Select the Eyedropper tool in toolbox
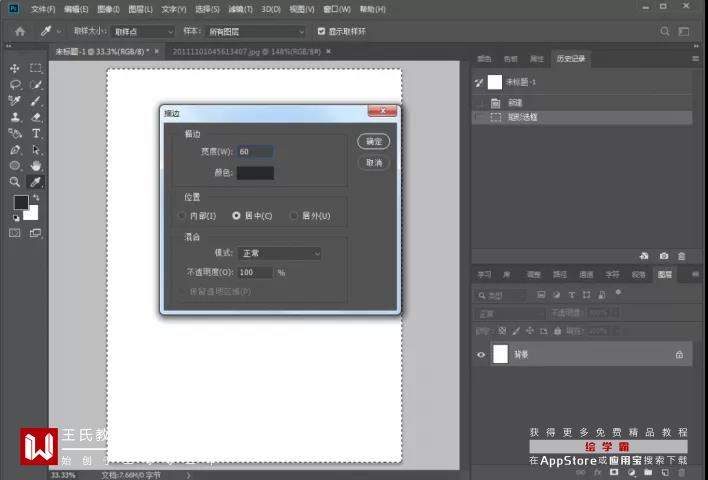 [36, 182]
